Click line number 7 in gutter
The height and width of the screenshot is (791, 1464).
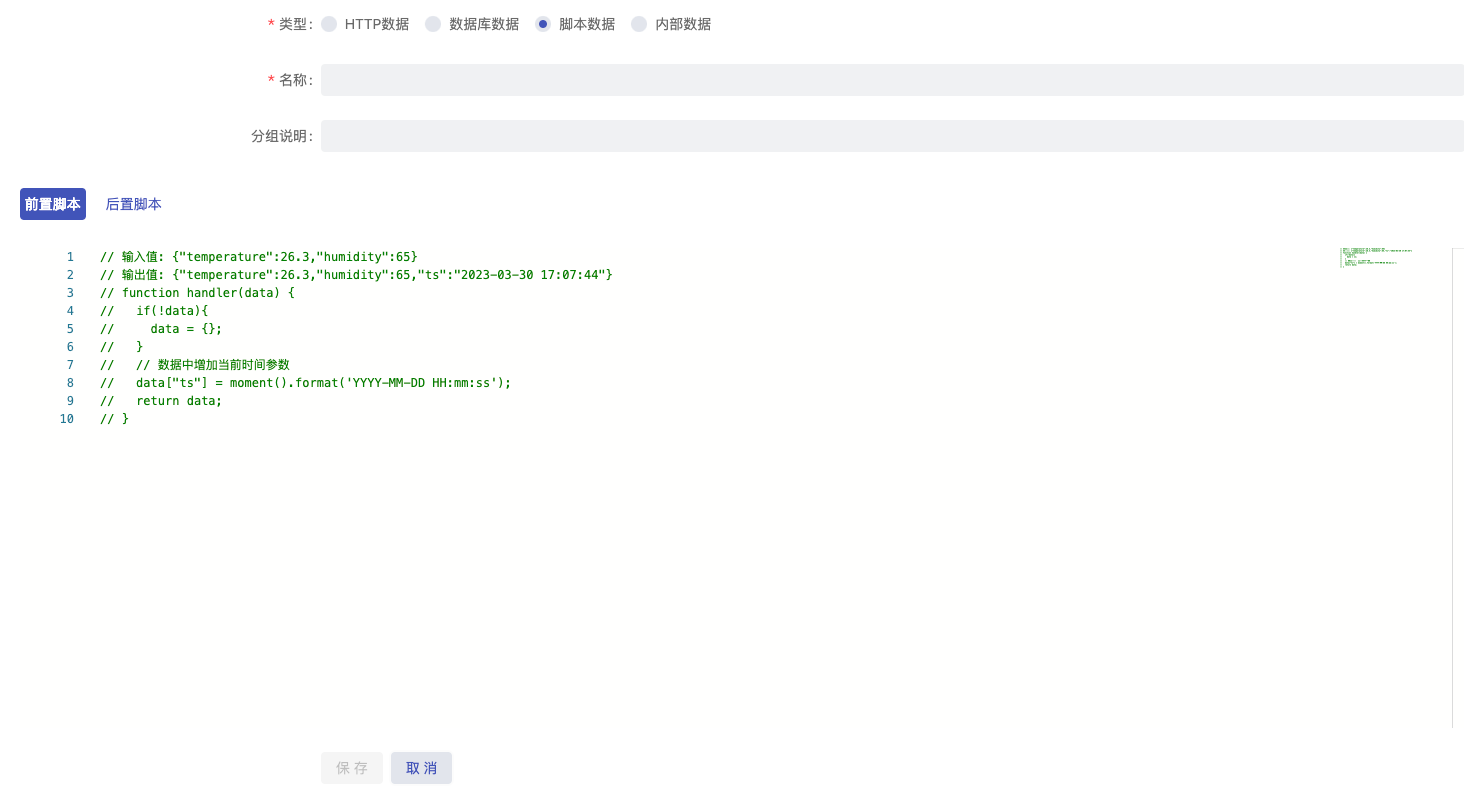tap(70, 365)
